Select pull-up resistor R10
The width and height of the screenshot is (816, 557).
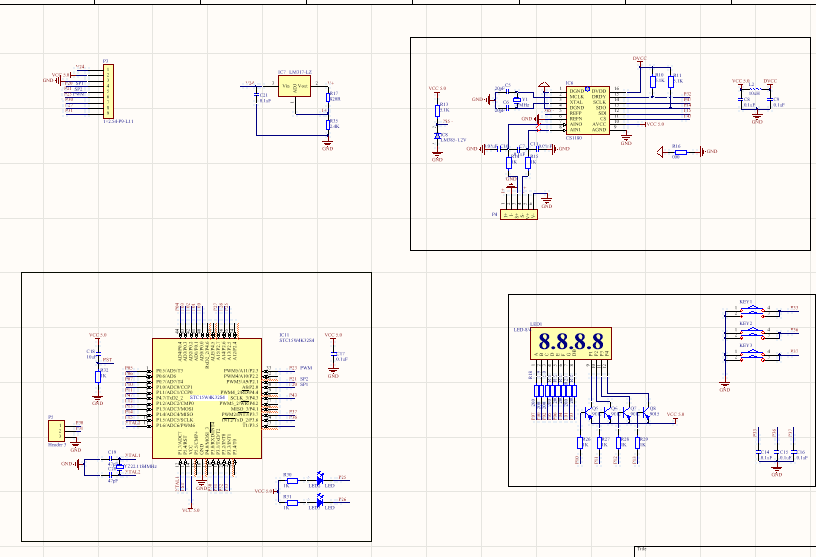[x=653, y=82]
